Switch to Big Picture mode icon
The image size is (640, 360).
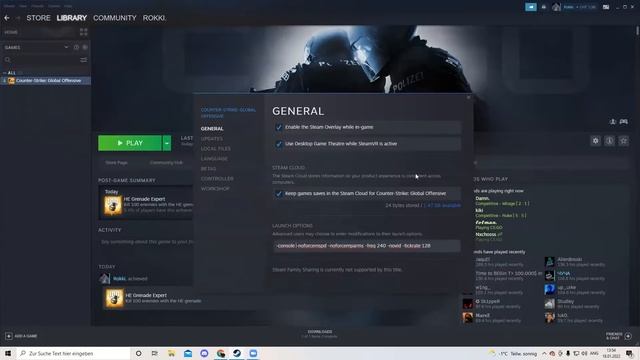click(606, 7)
